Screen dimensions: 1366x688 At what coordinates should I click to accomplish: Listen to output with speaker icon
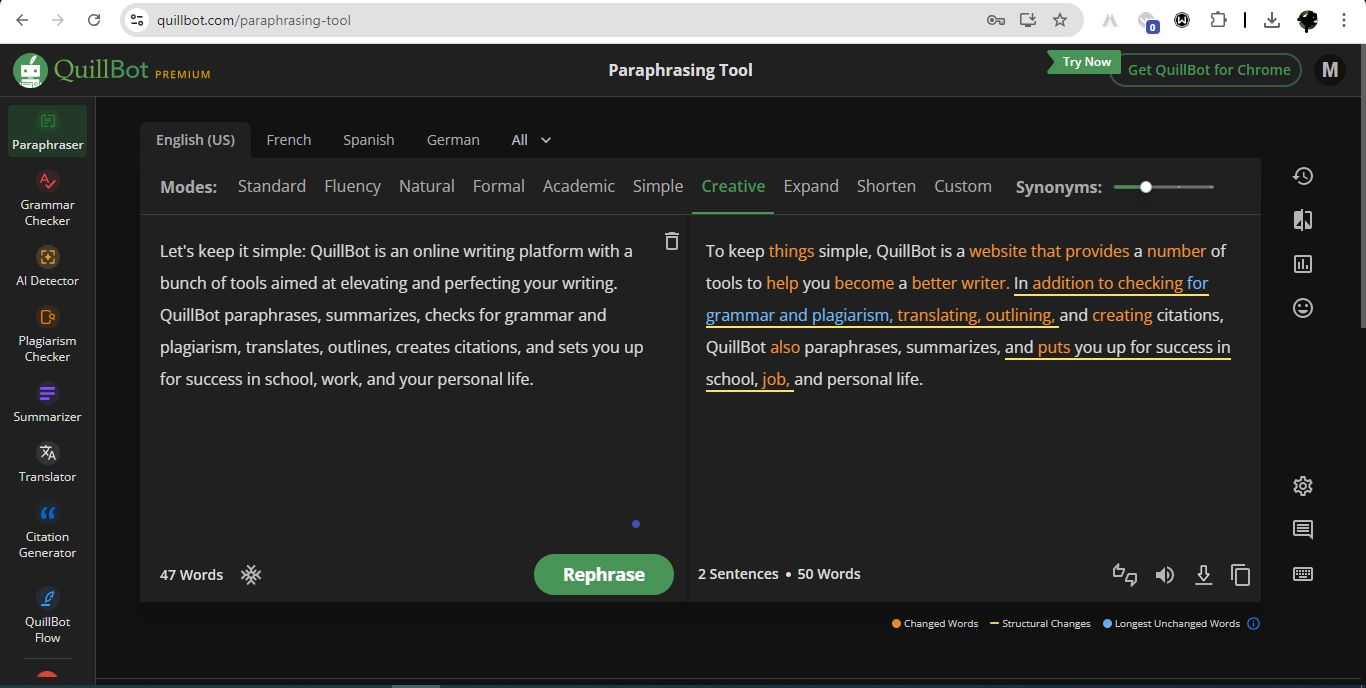point(1165,575)
